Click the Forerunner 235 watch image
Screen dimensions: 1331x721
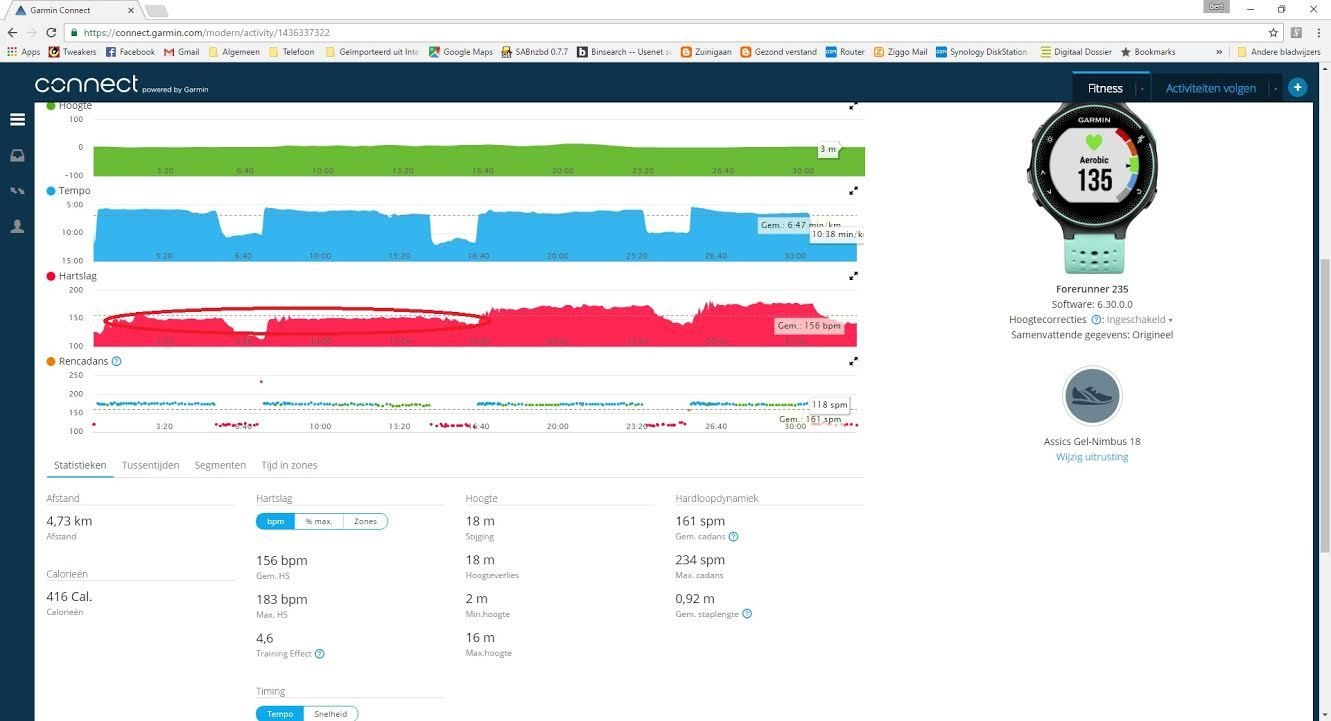pos(1092,189)
